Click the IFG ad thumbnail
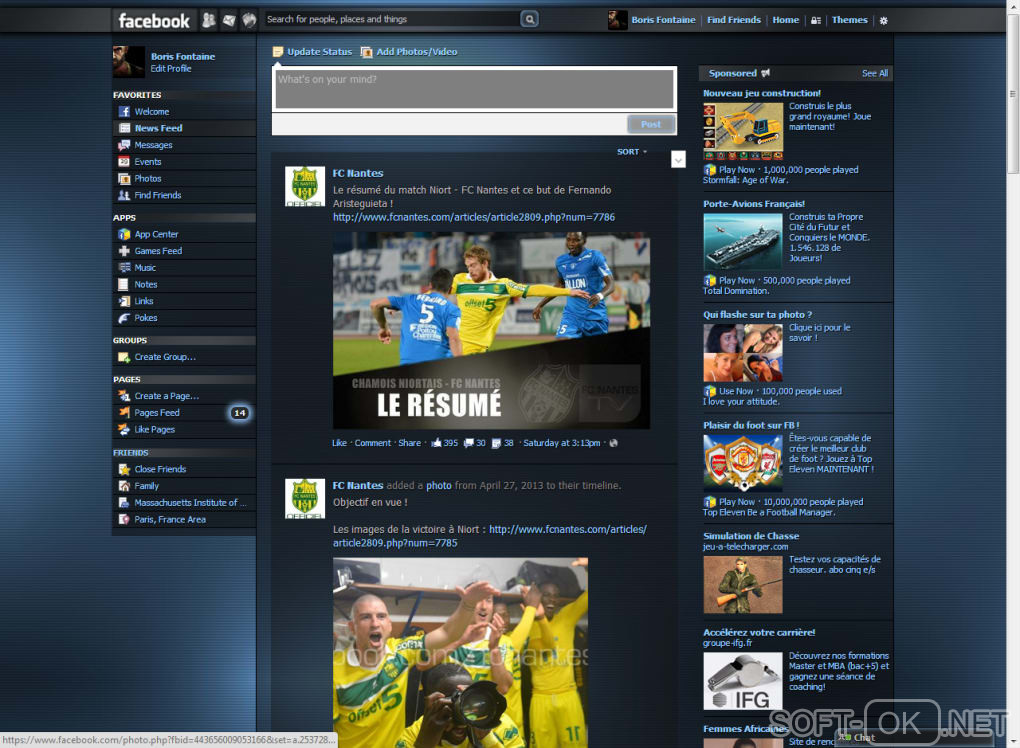This screenshot has width=1020, height=748. tap(743, 681)
